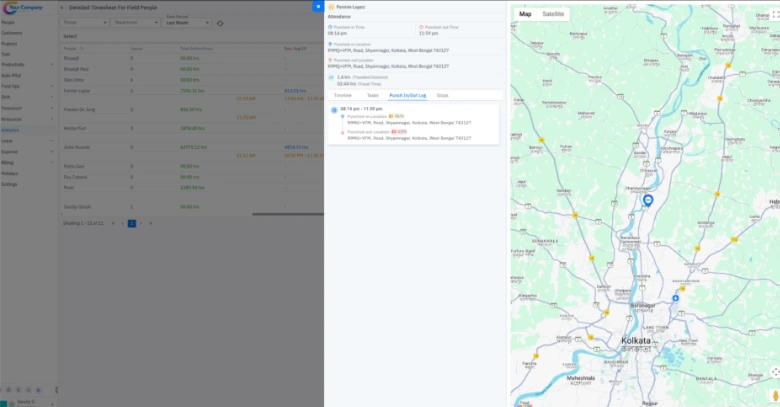Screen dimensions: 780x407
Task: Click the clock icon in punch log entry
Action: coord(334,108)
